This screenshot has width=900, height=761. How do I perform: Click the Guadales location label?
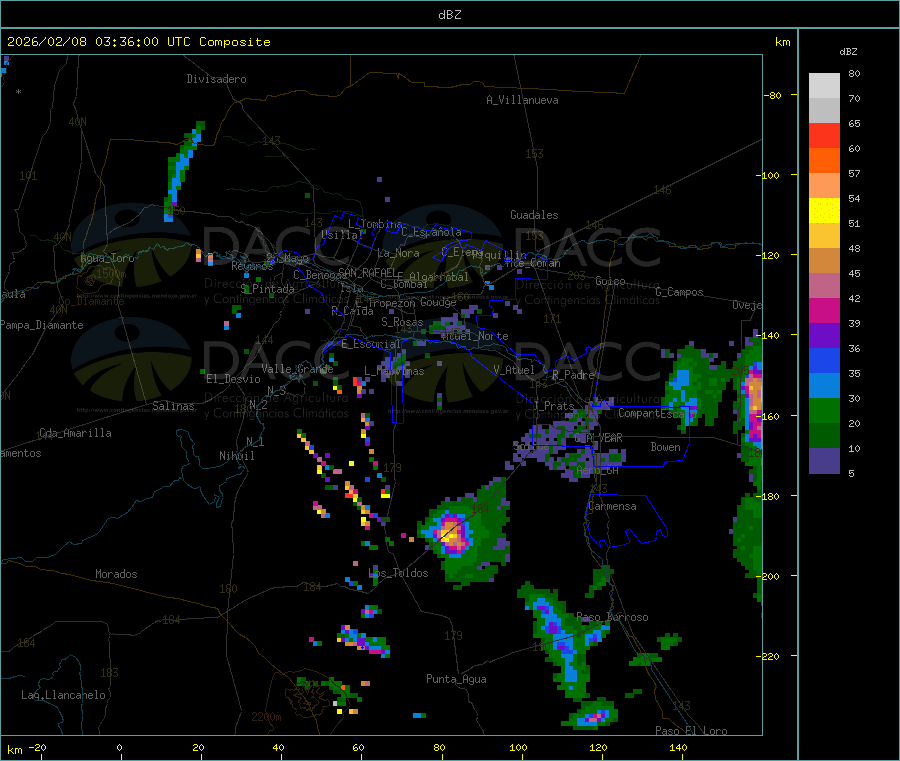534,215
